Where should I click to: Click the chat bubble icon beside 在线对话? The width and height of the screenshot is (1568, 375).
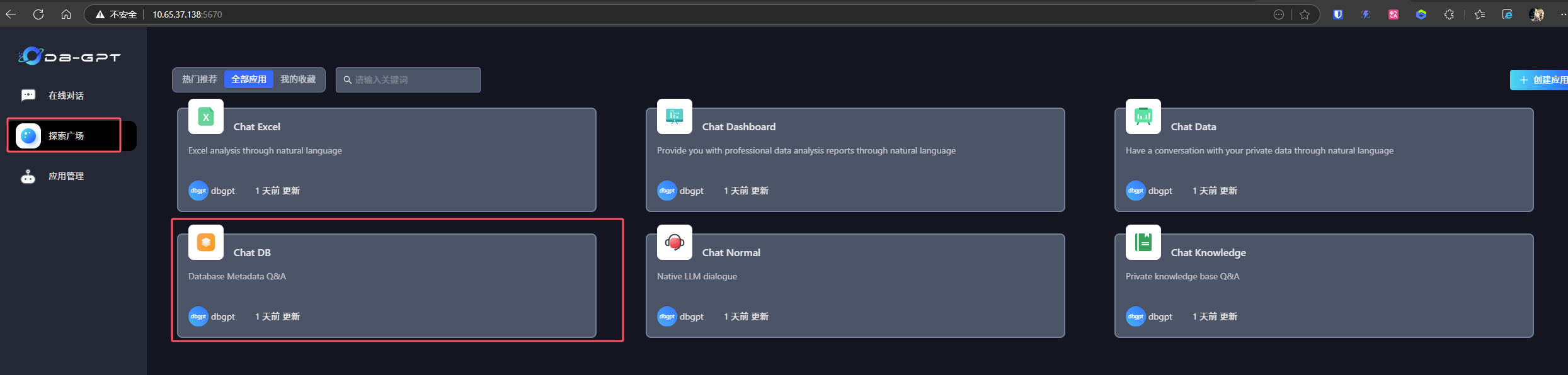28,95
